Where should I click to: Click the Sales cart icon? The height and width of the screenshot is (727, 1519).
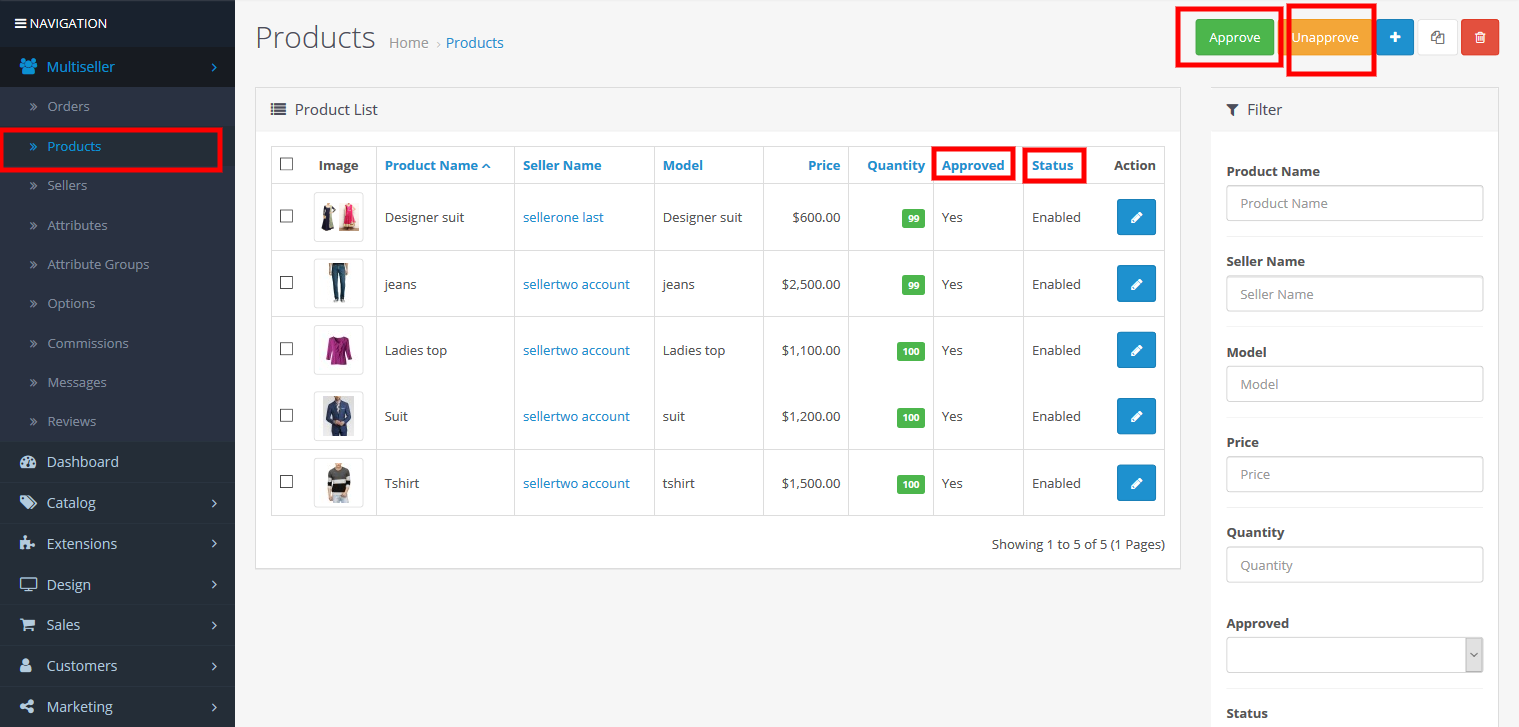[x=28, y=625]
